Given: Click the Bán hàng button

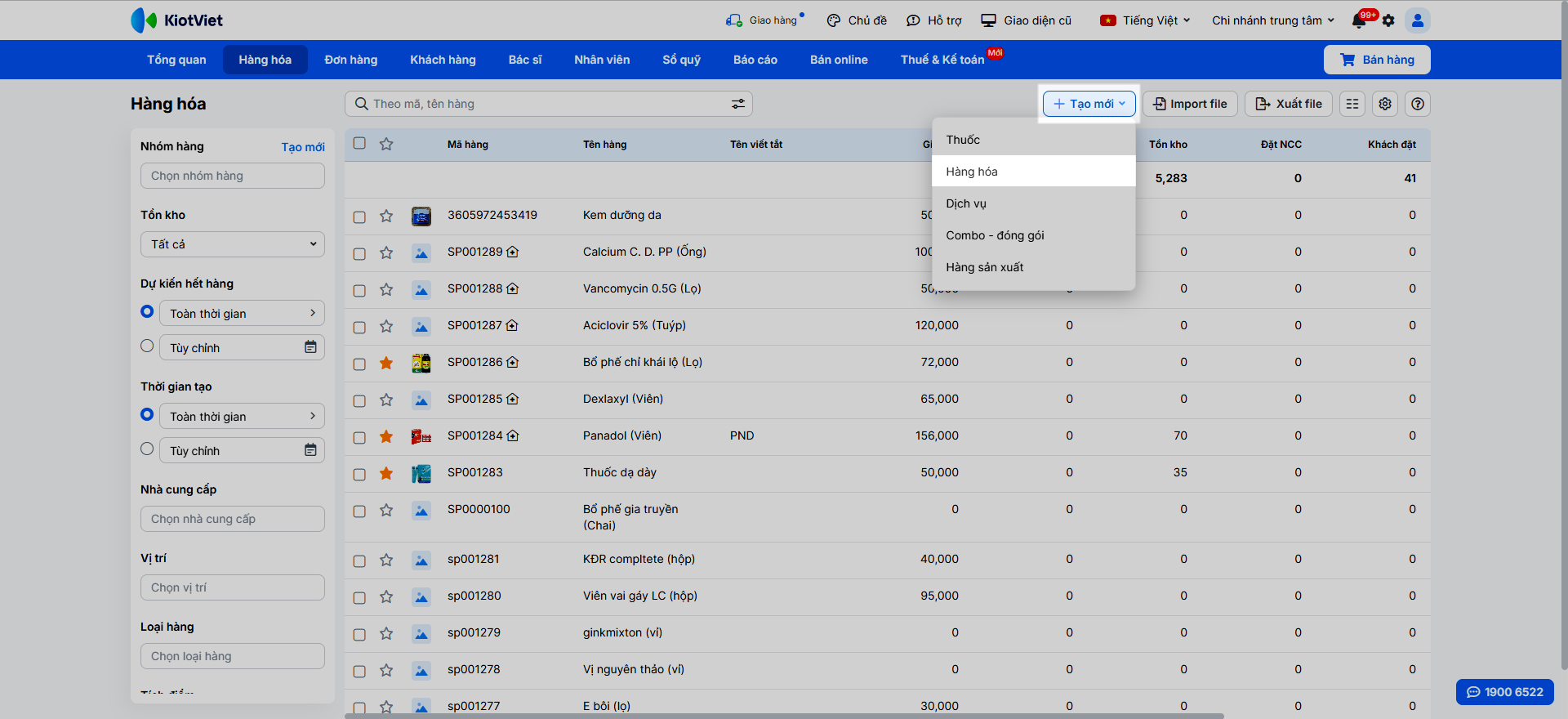Looking at the screenshot, I should pyautogui.click(x=1377, y=60).
